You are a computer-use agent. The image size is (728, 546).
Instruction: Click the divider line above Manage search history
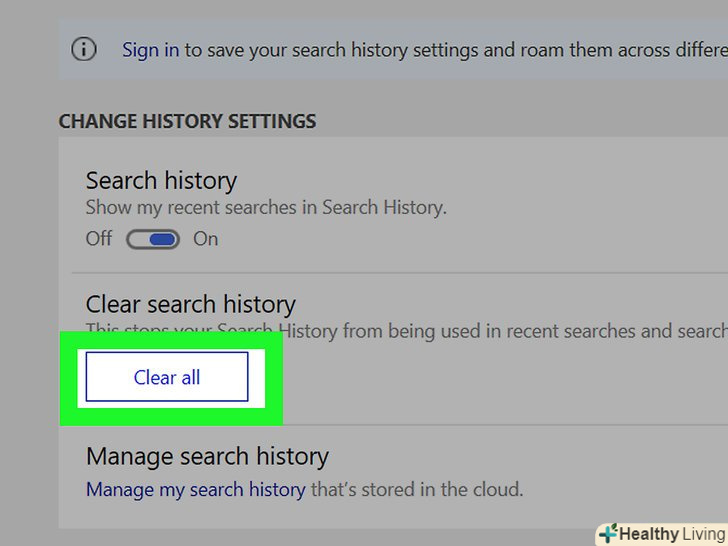tap(500, 425)
